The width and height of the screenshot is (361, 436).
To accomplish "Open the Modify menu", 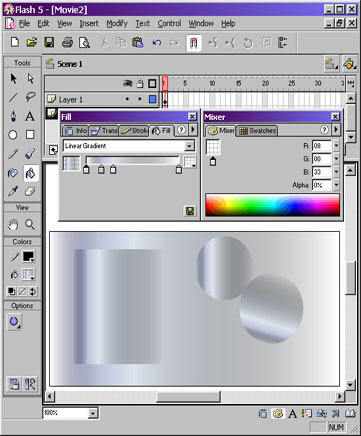I will pos(117,24).
